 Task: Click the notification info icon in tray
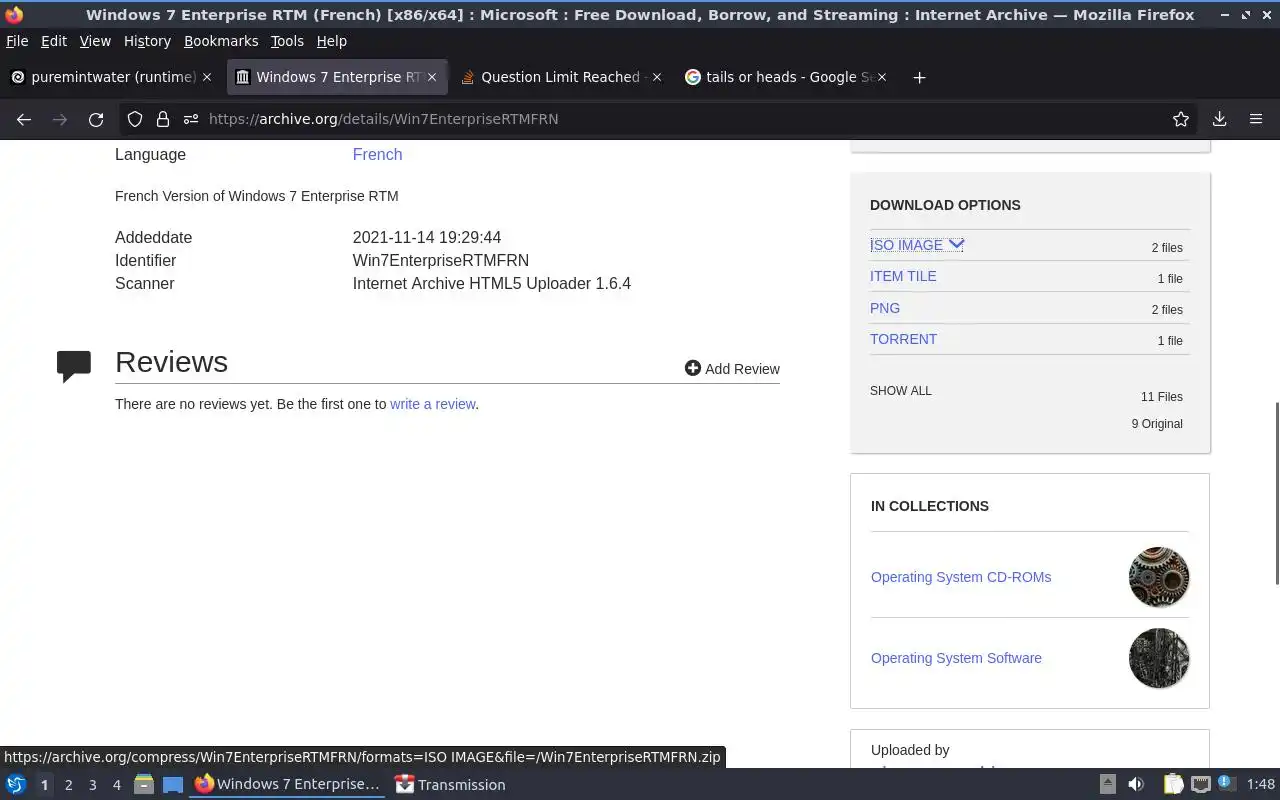pyautogui.click(x=1227, y=785)
